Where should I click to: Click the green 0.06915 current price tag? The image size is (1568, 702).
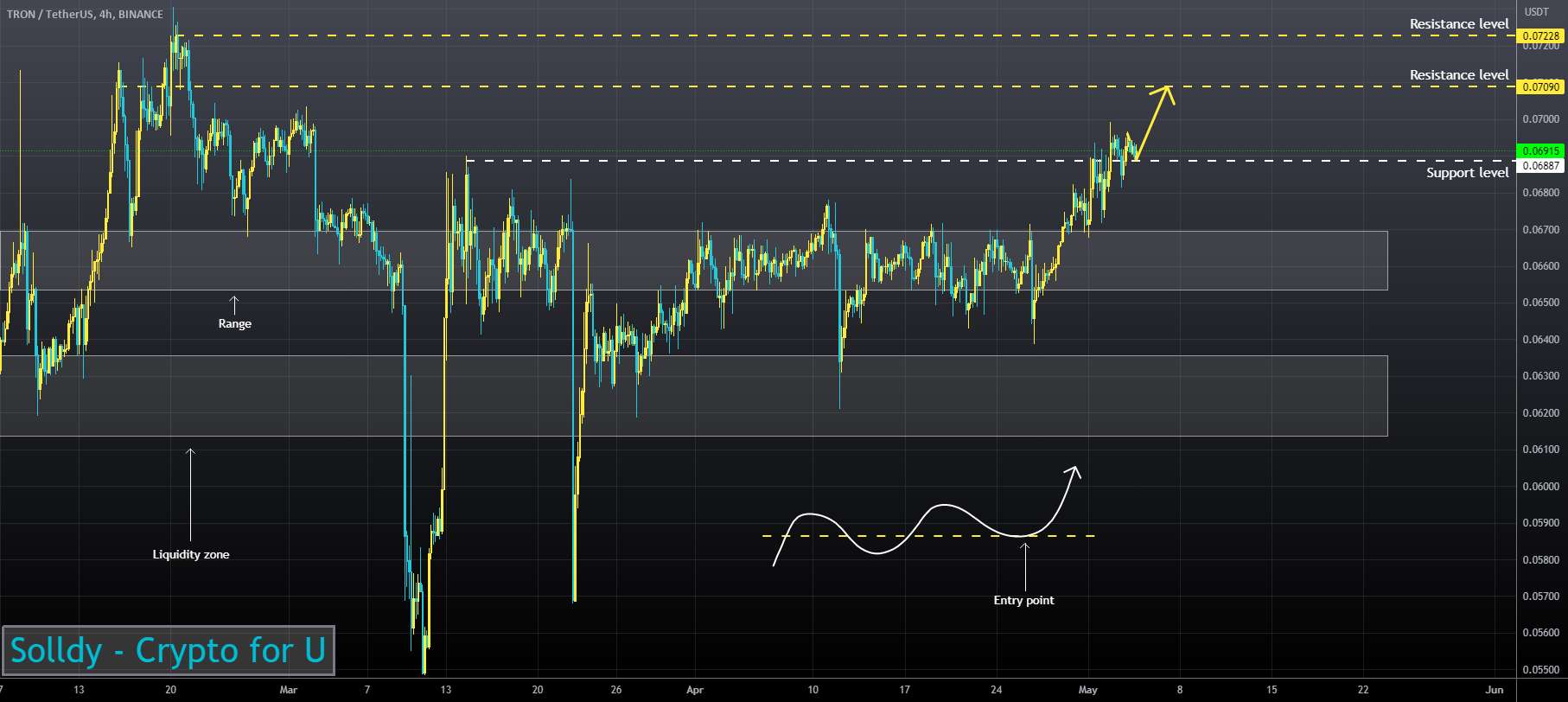point(1540,151)
